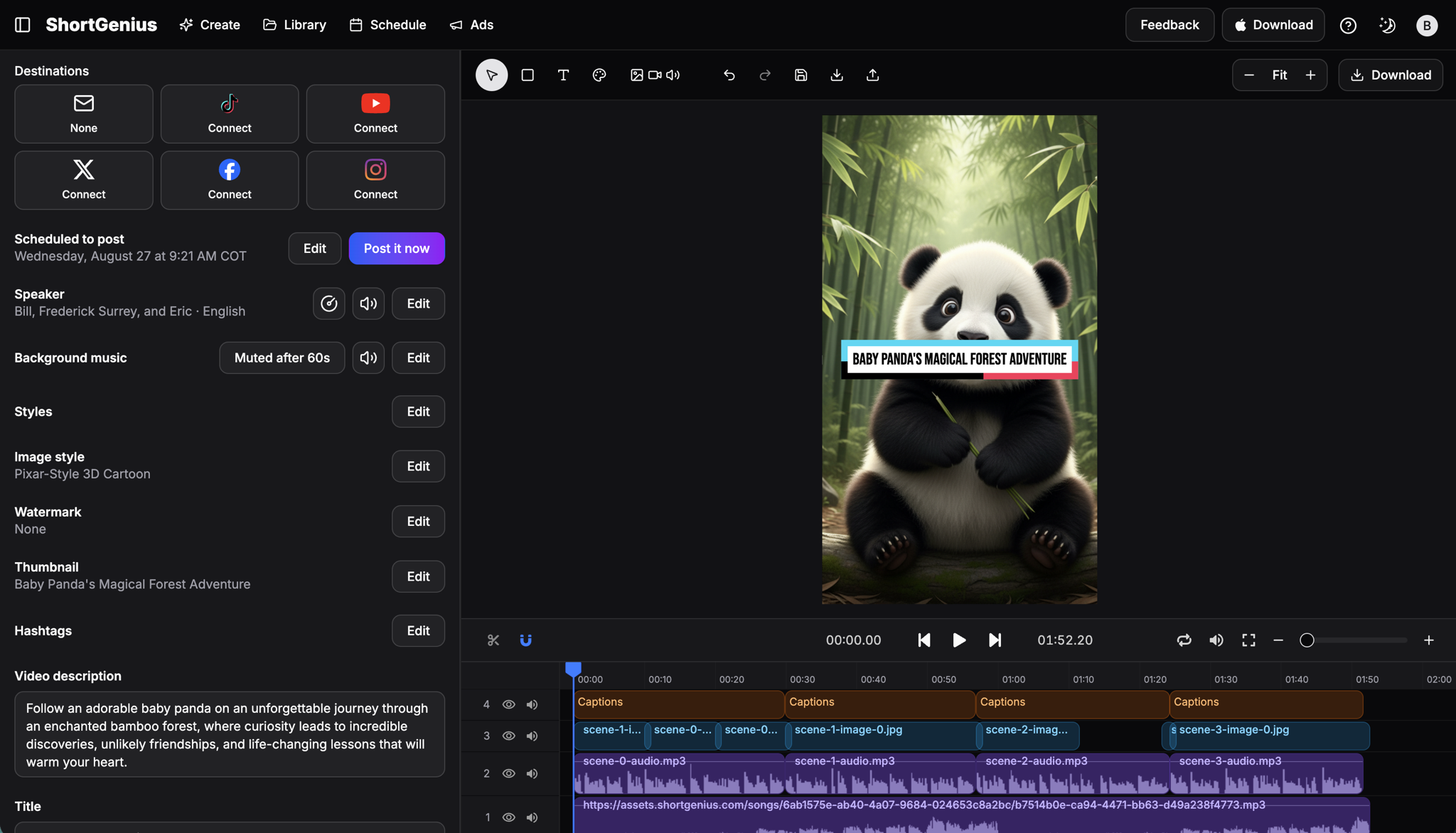This screenshot has width=1456, height=833.
Task: Toggle the magnet snapping icon
Action: [525, 640]
